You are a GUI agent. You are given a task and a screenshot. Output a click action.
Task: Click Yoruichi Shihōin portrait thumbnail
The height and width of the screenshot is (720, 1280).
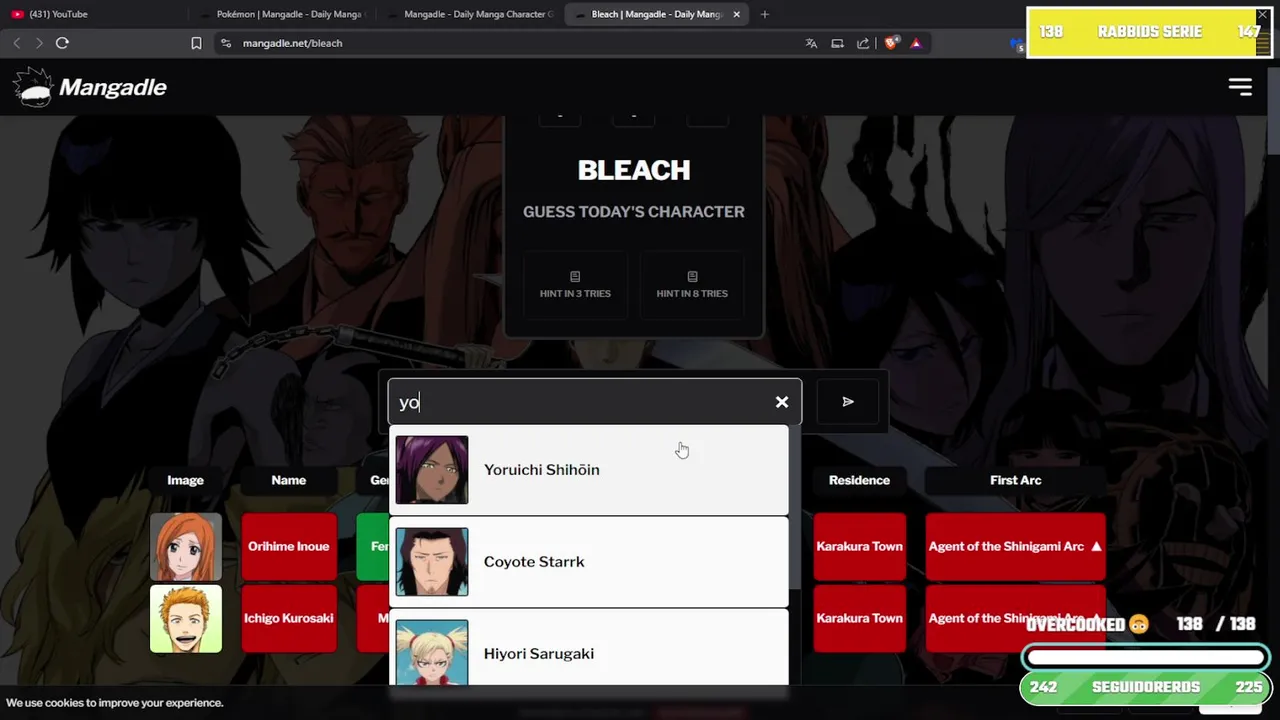[x=432, y=470]
